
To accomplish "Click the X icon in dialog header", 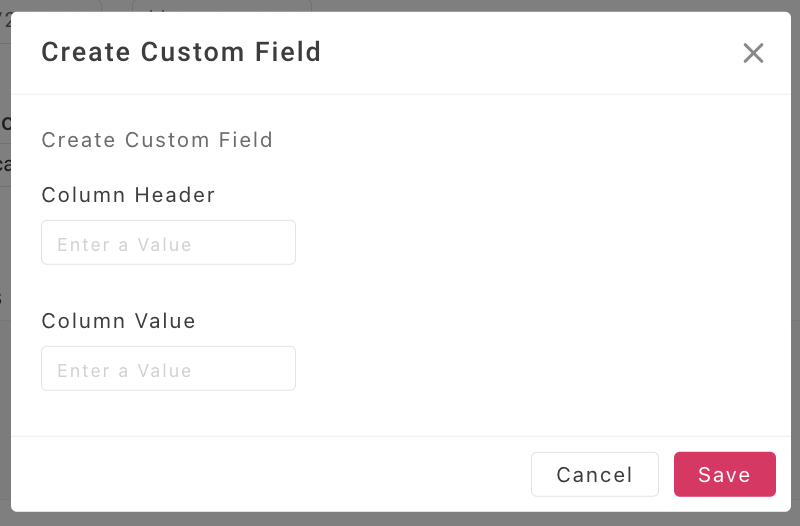I will (753, 53).
